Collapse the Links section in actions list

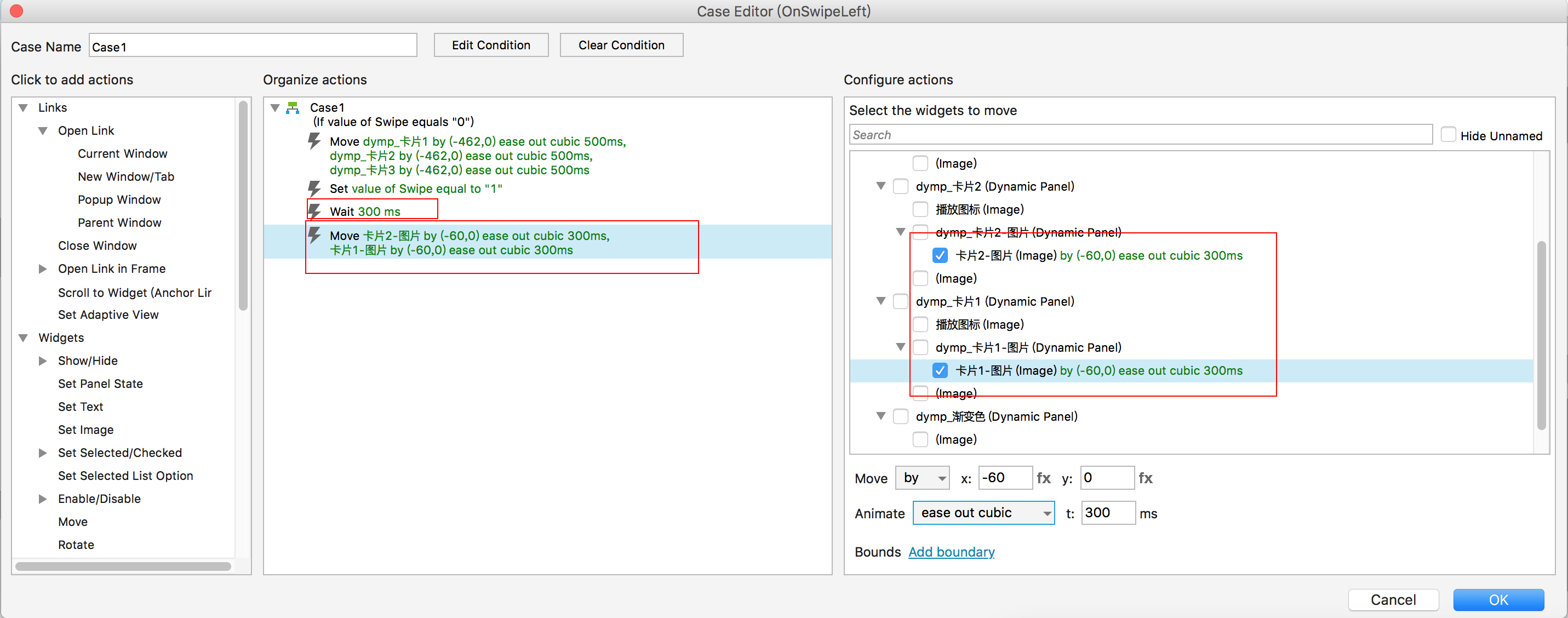click(x=23, y=108)
